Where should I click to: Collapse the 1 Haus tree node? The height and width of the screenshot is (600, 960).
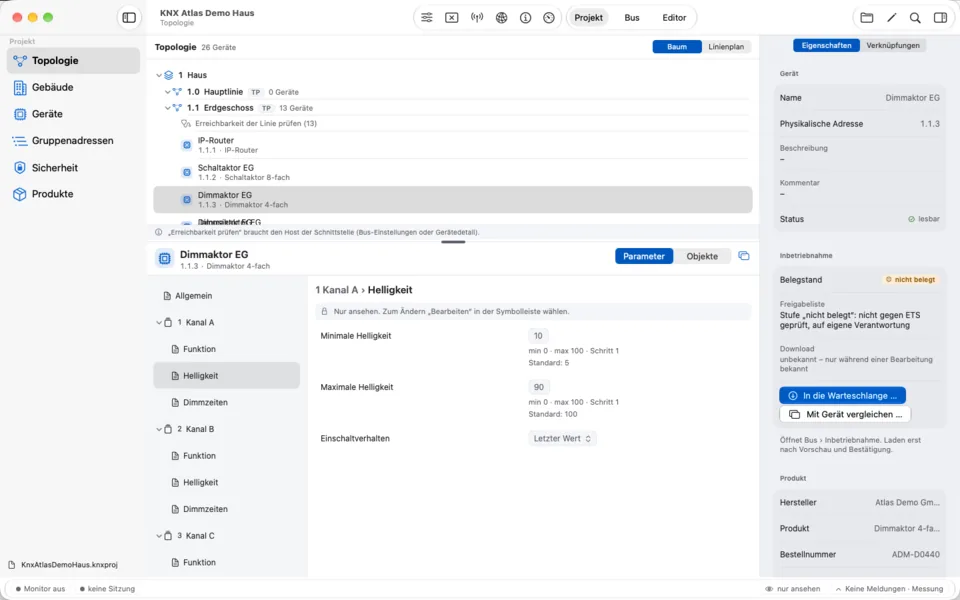tap(159, 75)
